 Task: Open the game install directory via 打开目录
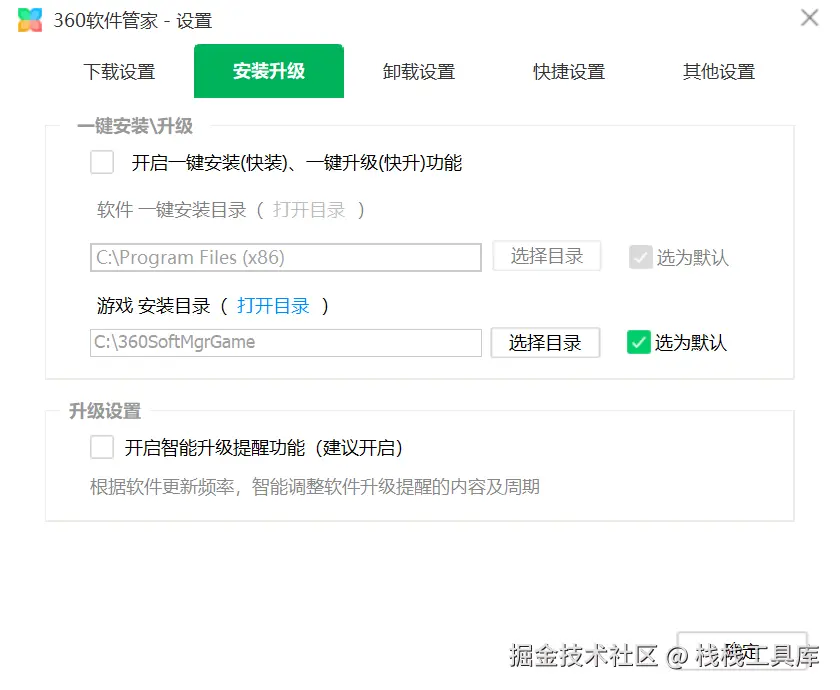point(273,306)
